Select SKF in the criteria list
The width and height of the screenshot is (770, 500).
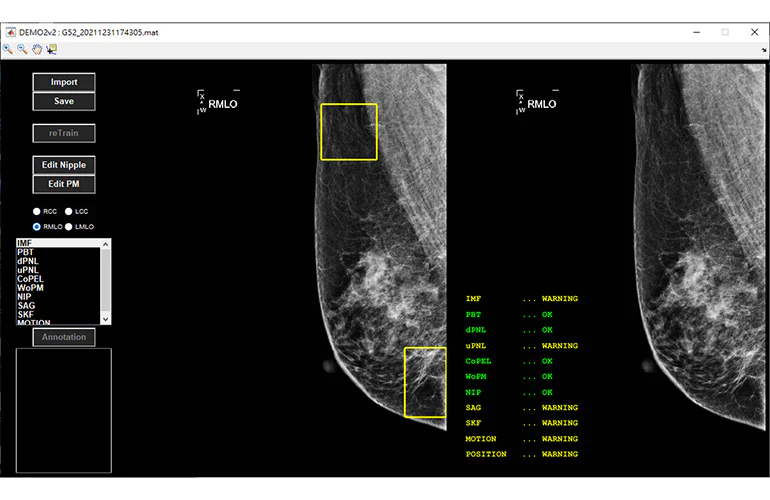[58, 314]
